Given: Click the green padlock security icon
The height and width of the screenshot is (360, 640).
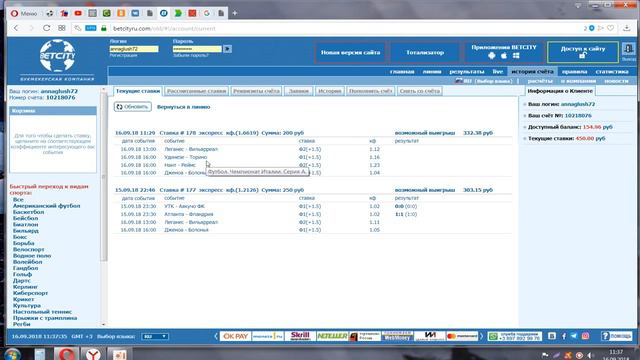Looking at the screenshot, I should pyautogui.click(x=104, y=28).
